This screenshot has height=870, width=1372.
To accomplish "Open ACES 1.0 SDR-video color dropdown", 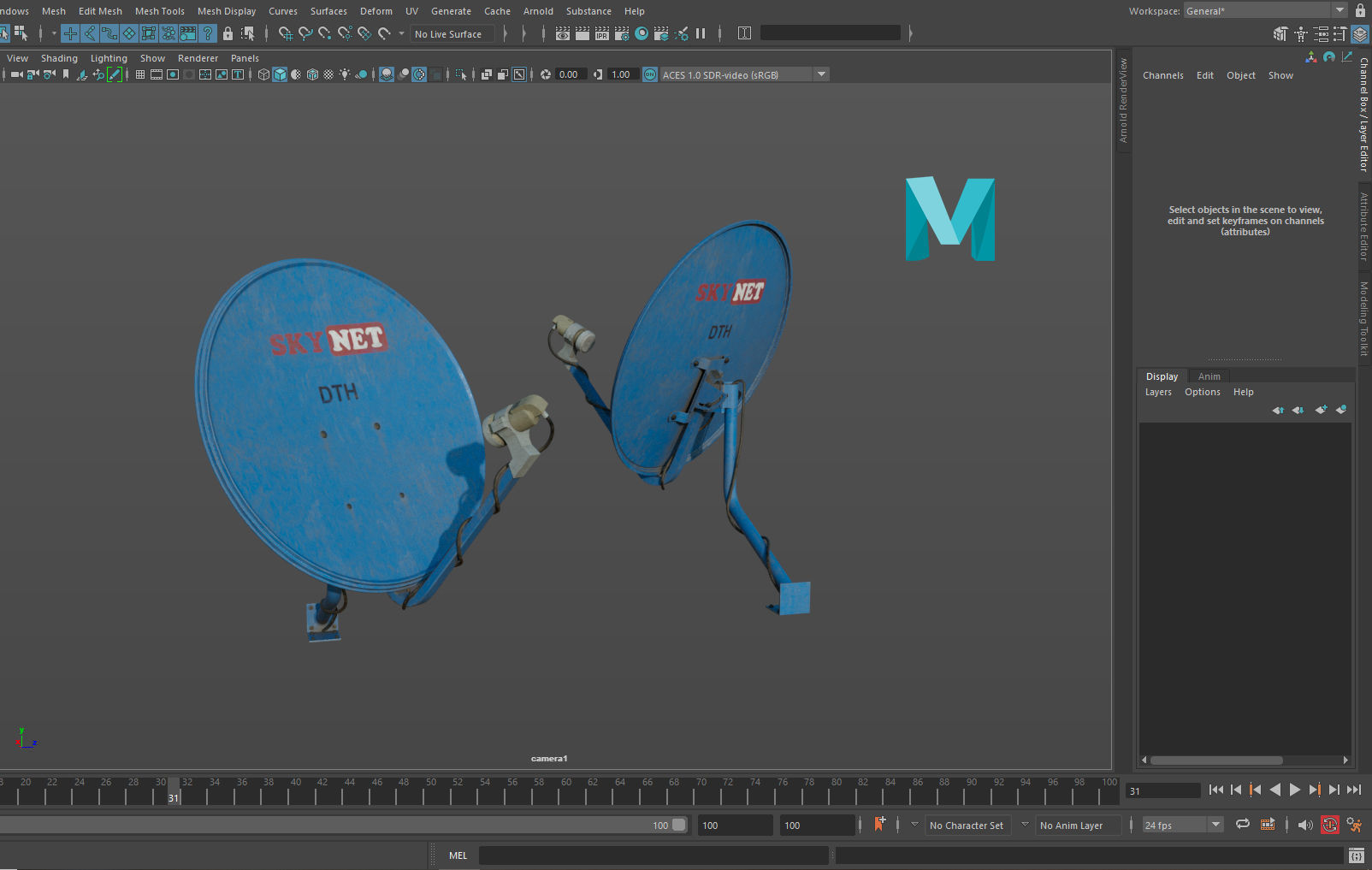I will pyautogui.click(x=744, y=74).
